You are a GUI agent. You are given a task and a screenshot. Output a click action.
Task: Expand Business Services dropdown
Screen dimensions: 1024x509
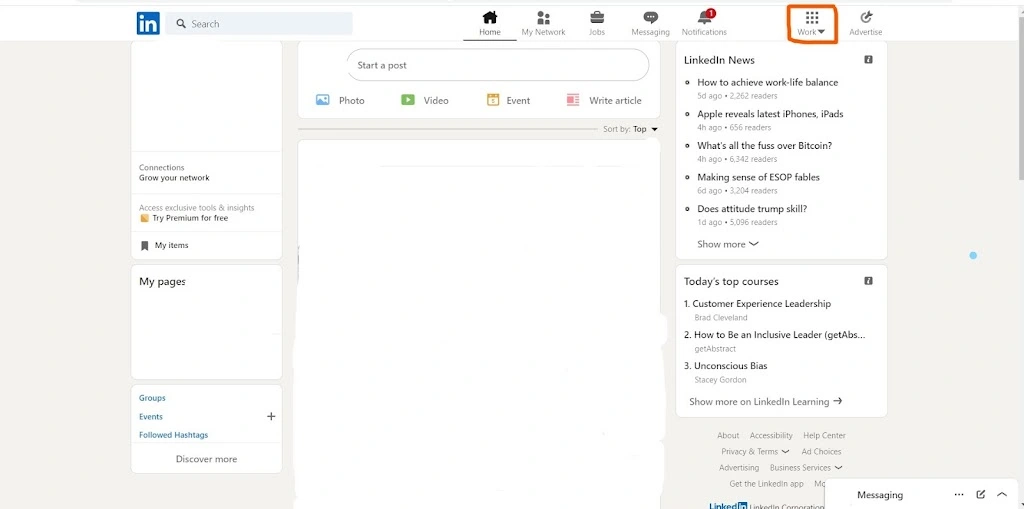[806, 468]
